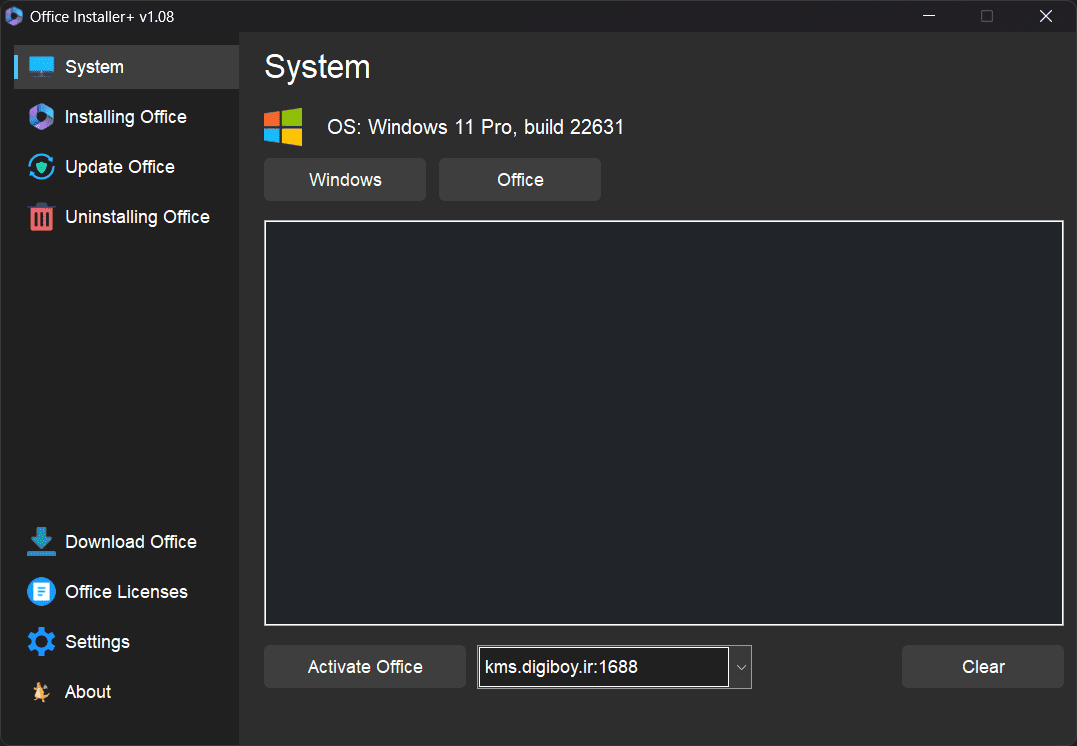Viewport: 1077px width, 746px height.
Task: Close the Office Installer+ window
Action: click(1045, 16)
